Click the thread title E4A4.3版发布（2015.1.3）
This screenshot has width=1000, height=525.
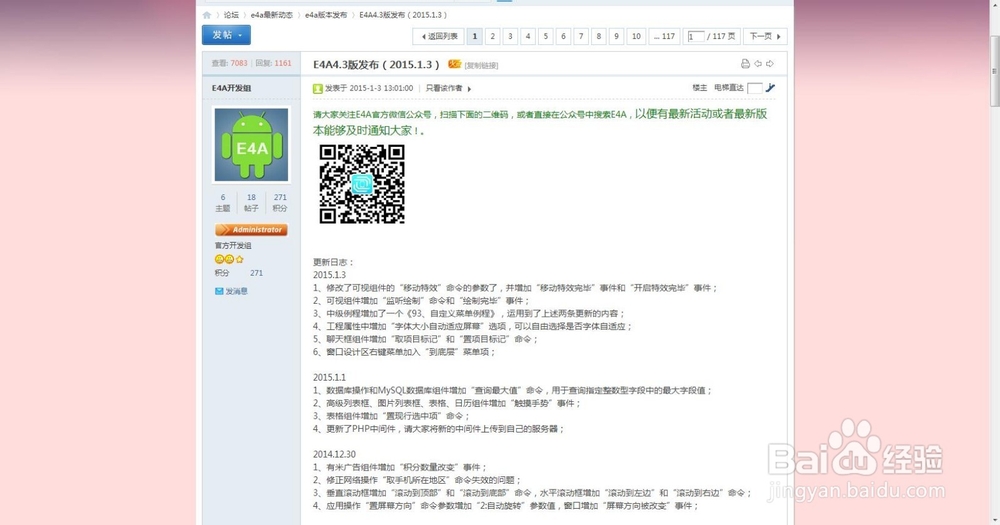click(x=376, y=64)
